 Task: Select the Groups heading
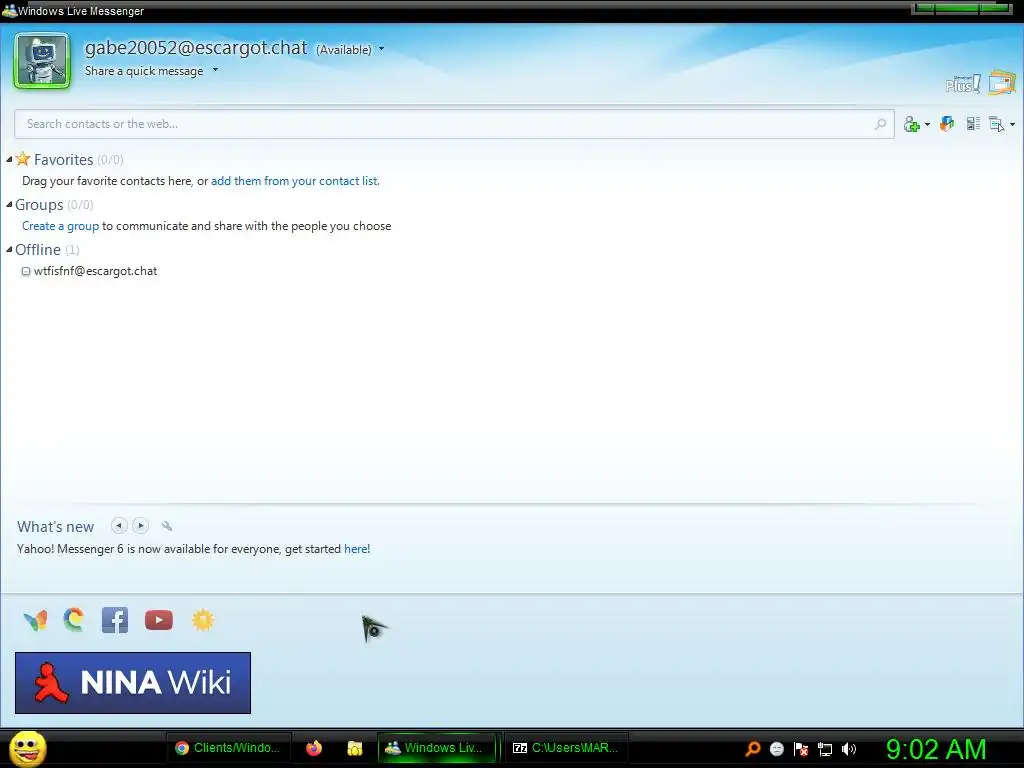(x=39, y=205)
